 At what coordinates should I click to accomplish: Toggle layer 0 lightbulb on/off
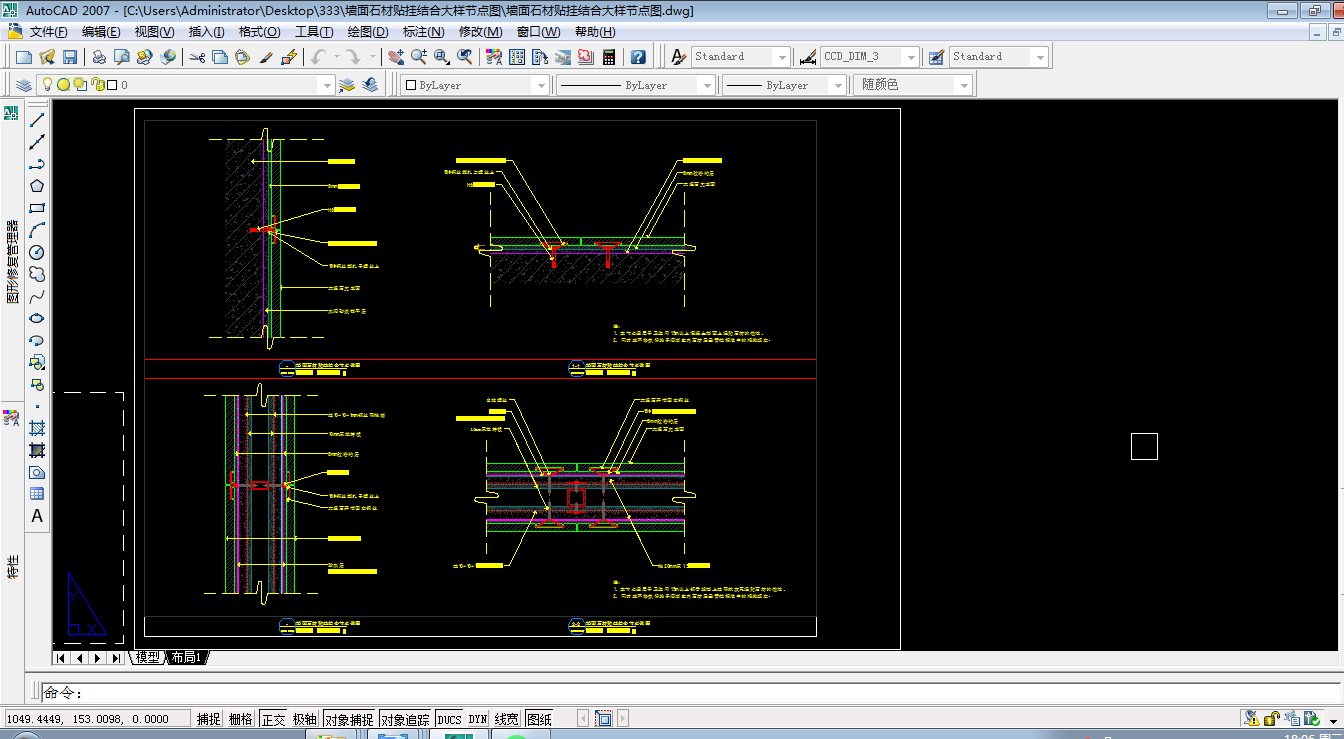[x=45, y=85]
